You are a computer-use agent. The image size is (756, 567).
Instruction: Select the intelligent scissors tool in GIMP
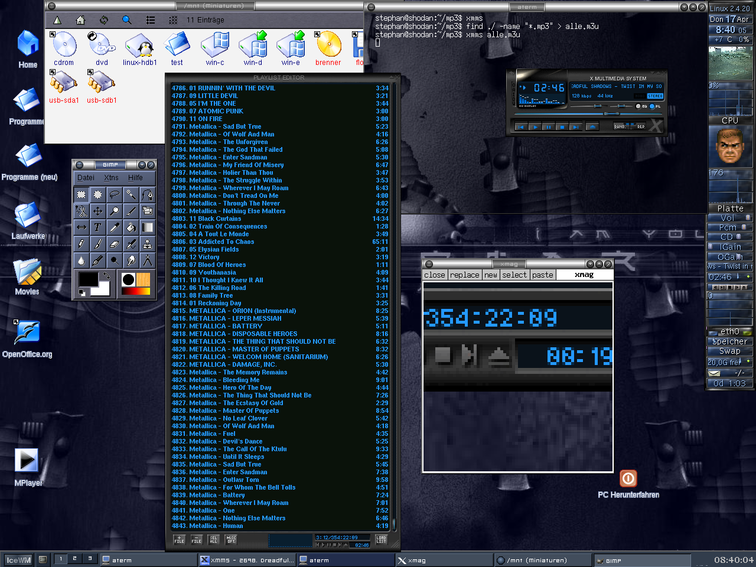(x=81, y=211)
